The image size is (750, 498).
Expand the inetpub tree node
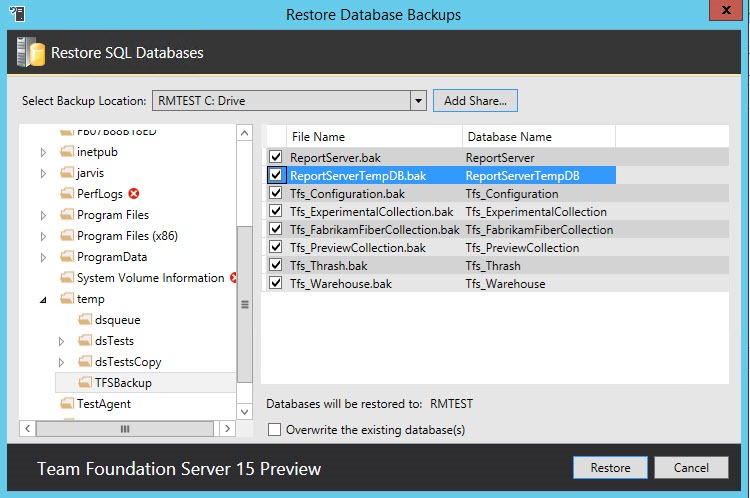pos(43,153)
